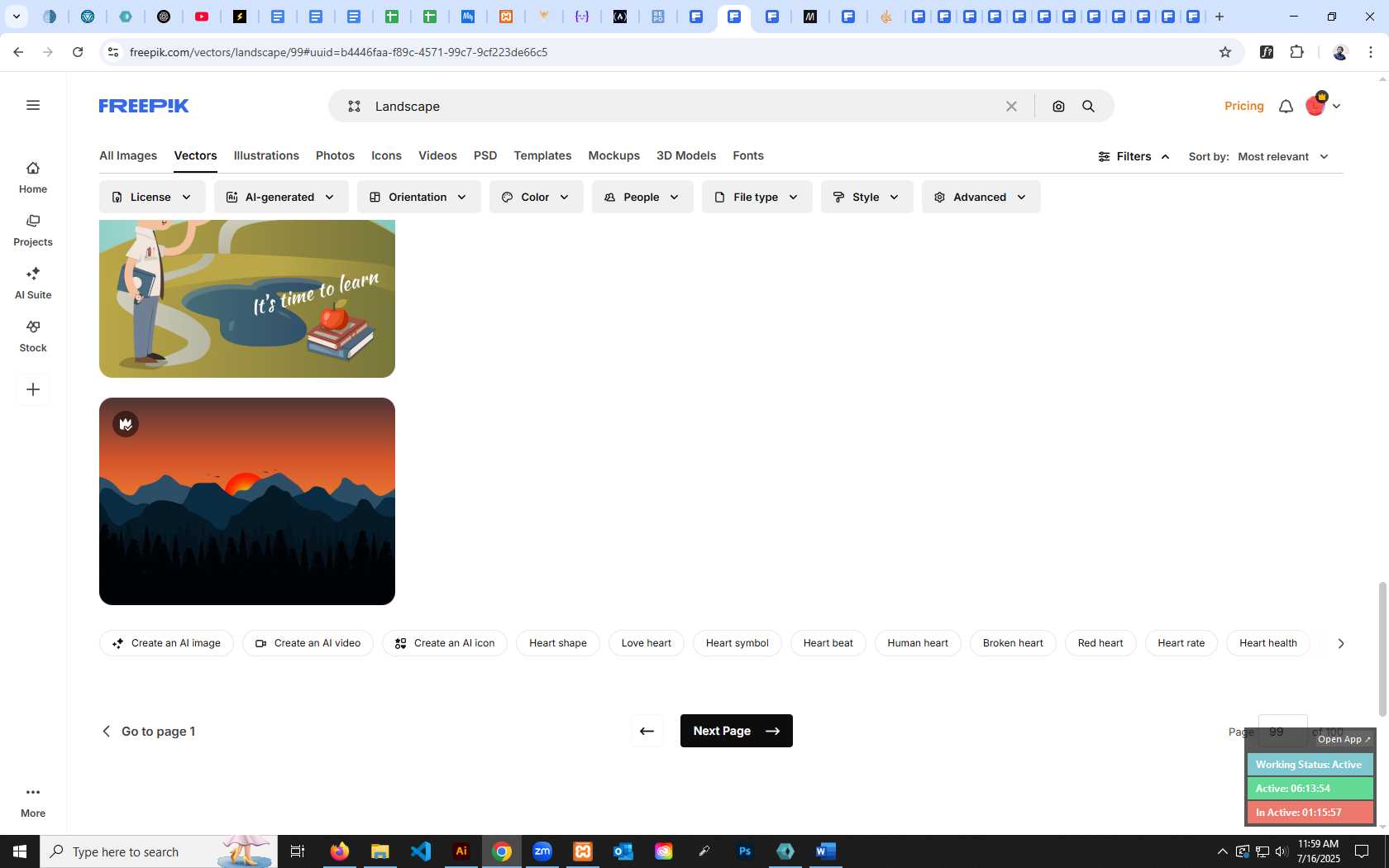This screenshot has width=1389, height=868.
Task: Expand the Orientation filter dropdown
Action: coord(418,197)
